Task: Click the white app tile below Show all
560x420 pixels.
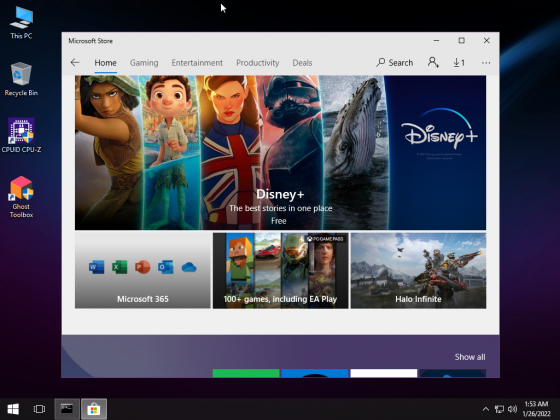Action: coord(384,373)
